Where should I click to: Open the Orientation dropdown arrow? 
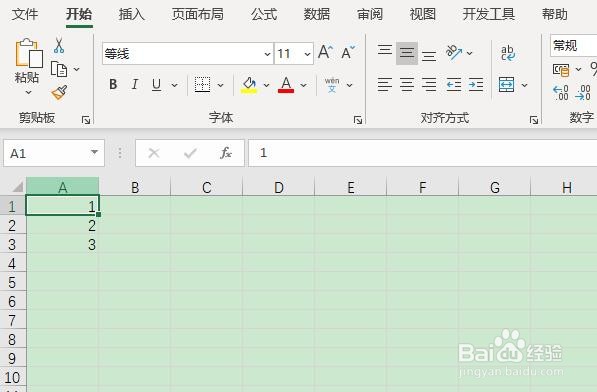pyautogui.click(x=469, y=53)
